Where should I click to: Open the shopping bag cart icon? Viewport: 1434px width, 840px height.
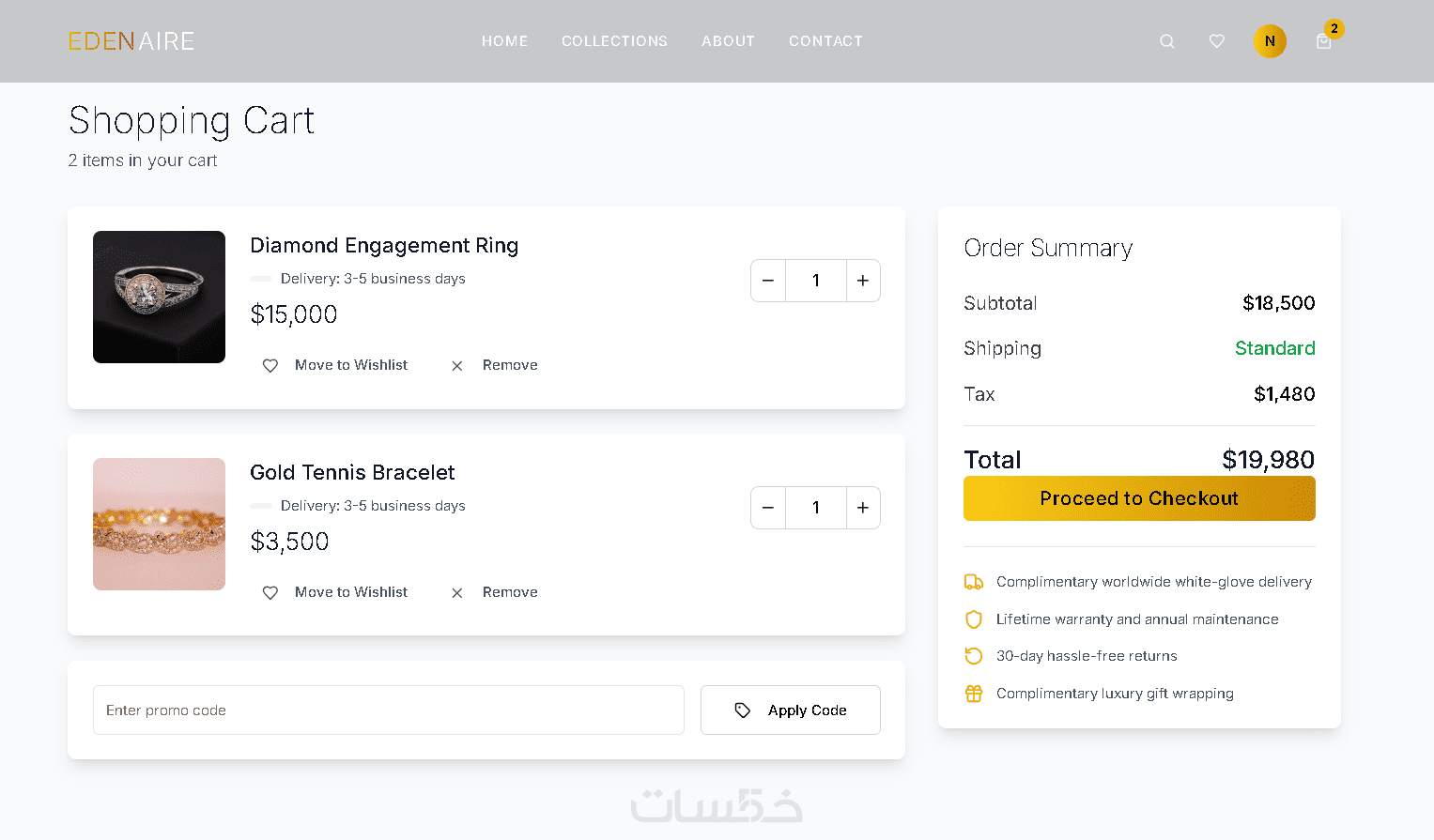(1324, 41)
